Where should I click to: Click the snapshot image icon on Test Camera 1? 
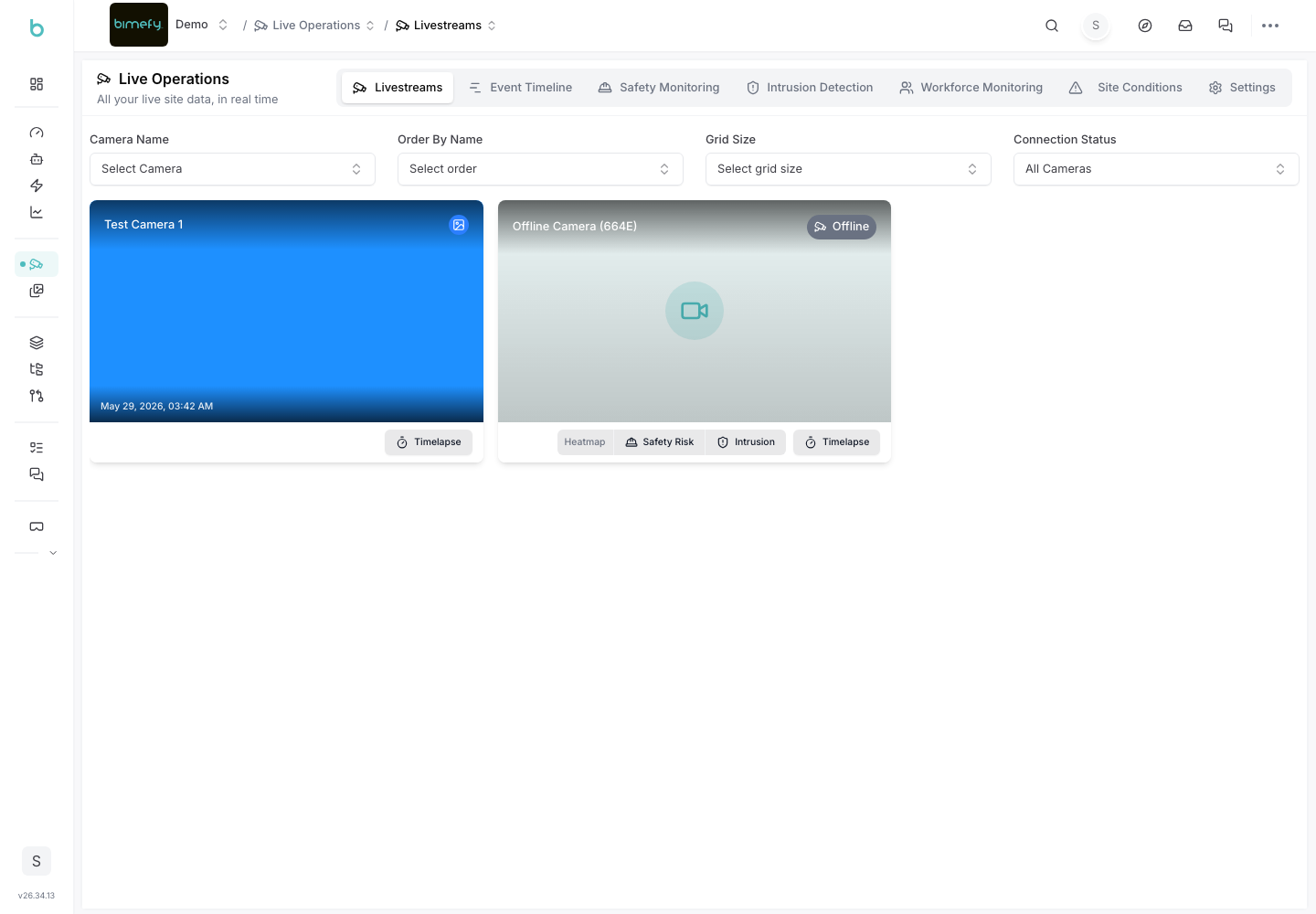tap(459, 225)
